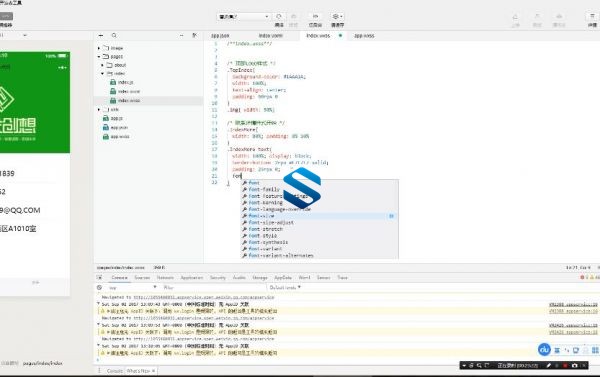The height and width of the screenshot is (377, 600).
Task: Click the search icon in file tree panel
Action: (114, 35)
